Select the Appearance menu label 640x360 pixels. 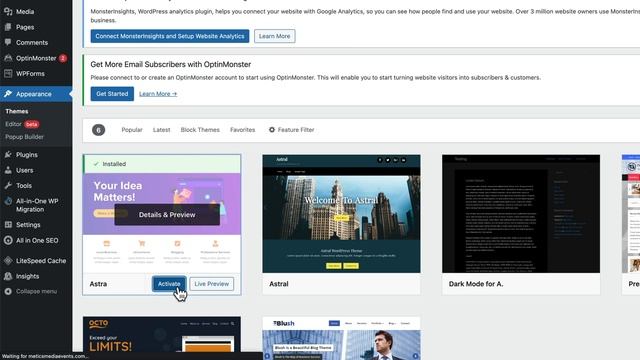pyautogui.click(x=34, y=94)
